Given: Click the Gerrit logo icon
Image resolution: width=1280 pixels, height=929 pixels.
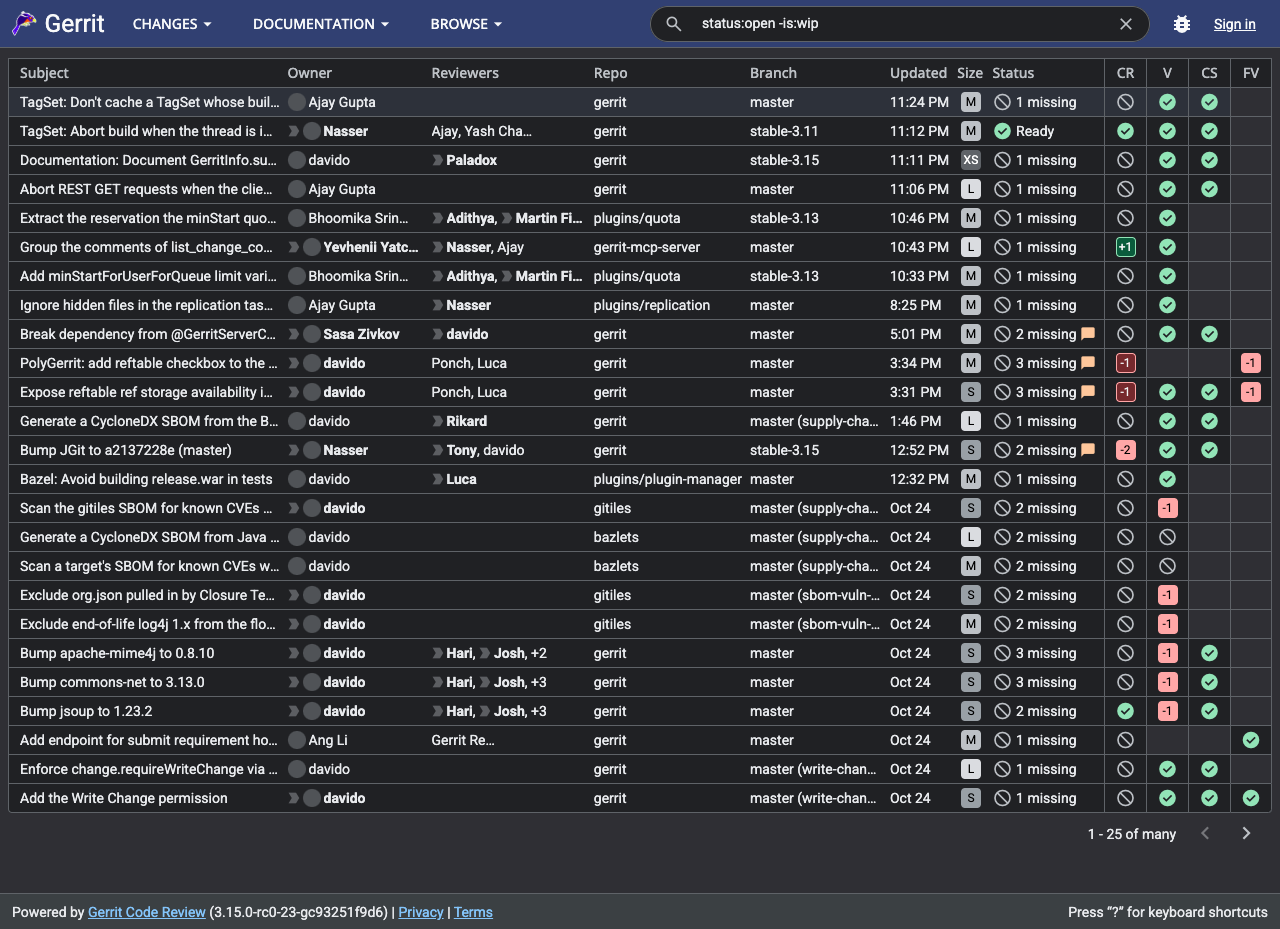Looking at the screenshot, I should coord(24,23).
